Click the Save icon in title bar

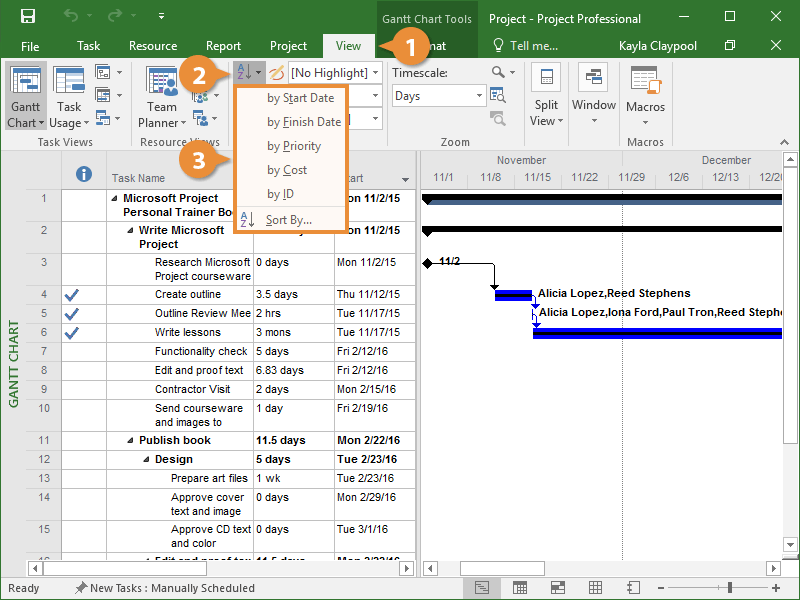click(x=28, y=17)
